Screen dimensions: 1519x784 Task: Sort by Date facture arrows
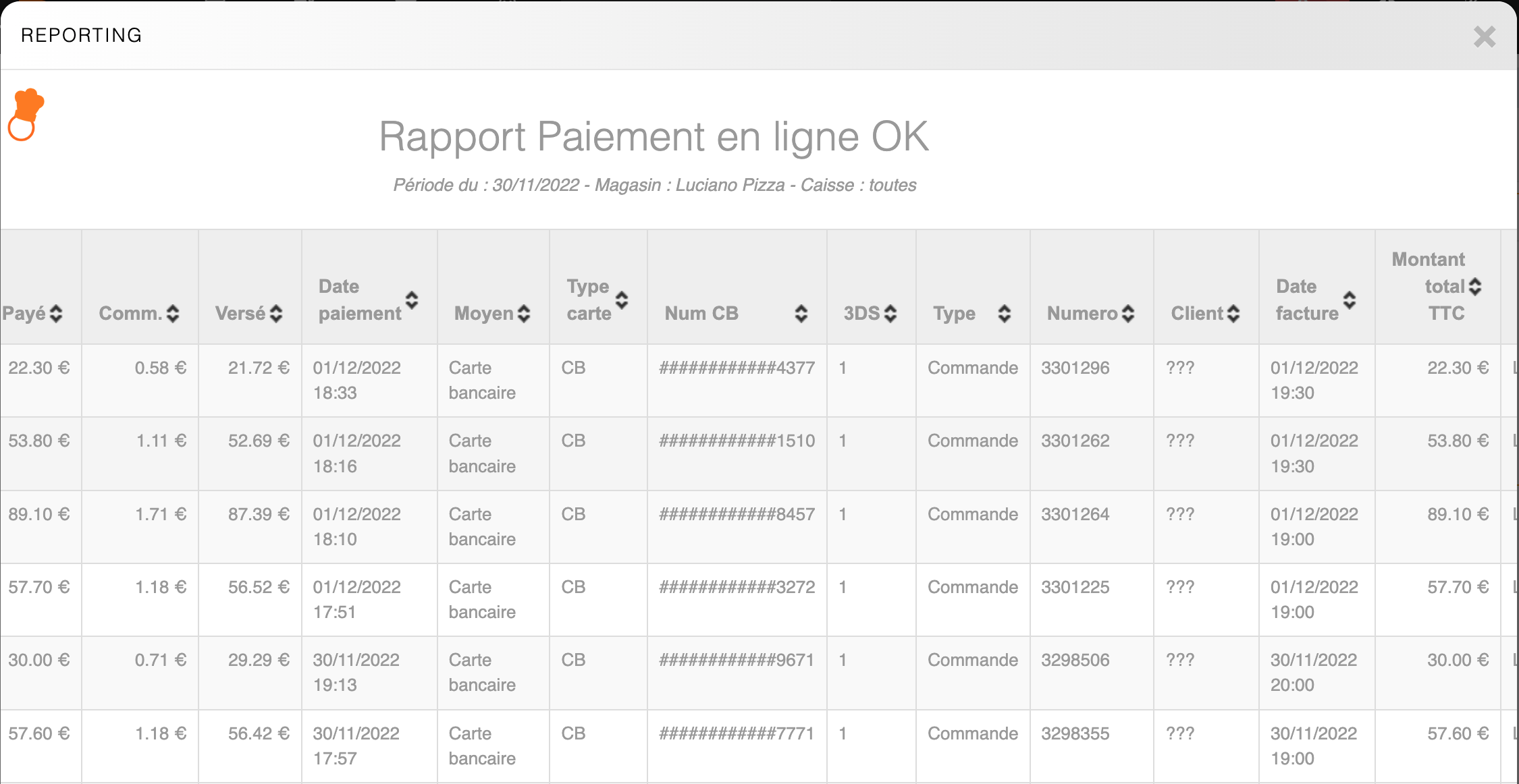tap(1349, 300)
